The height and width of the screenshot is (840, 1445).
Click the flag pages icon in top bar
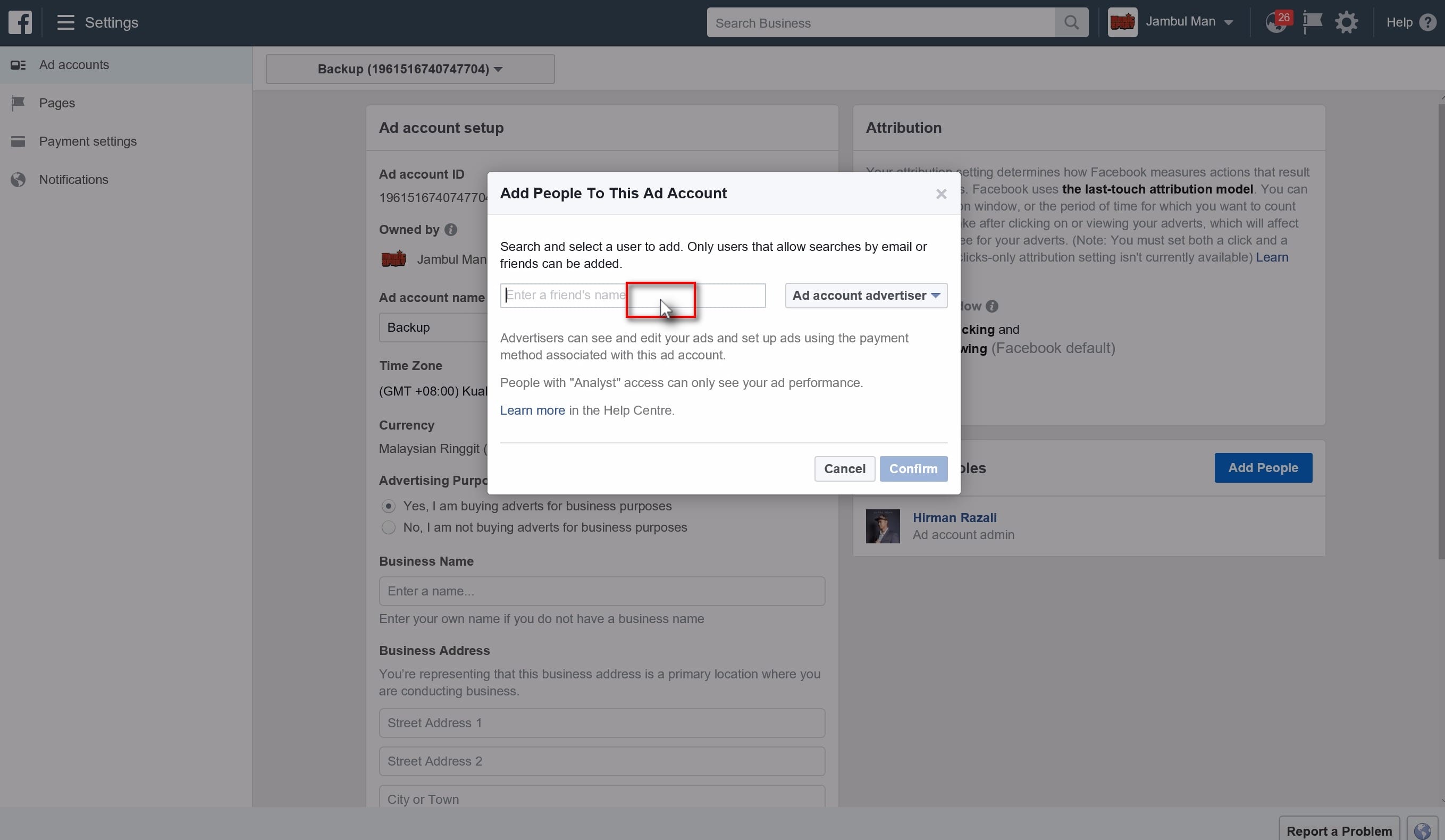[x=1312, y=22]
